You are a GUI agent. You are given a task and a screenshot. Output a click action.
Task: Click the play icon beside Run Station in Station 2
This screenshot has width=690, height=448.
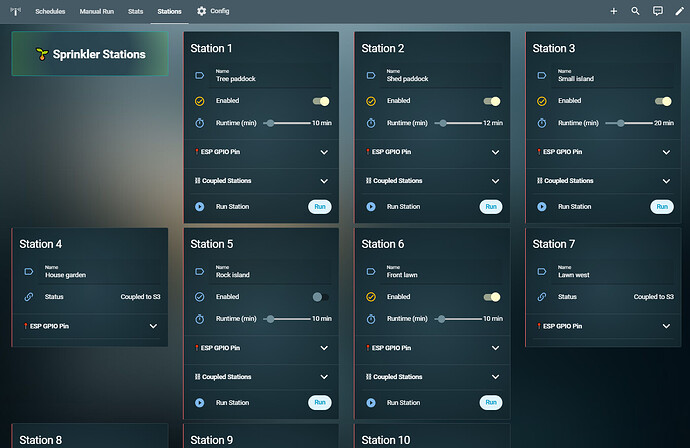371,206
